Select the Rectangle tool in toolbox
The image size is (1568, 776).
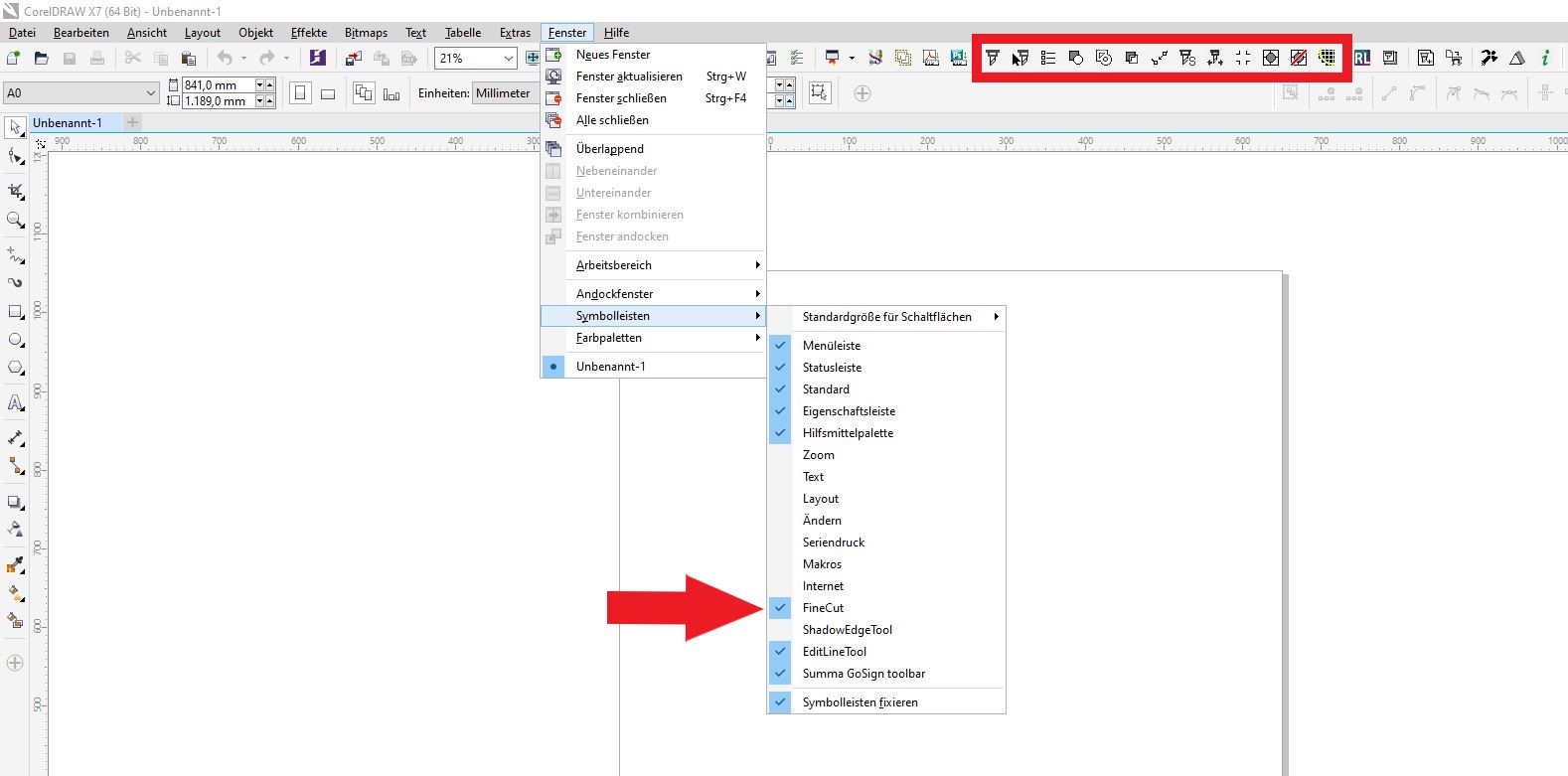pos(15,312)
